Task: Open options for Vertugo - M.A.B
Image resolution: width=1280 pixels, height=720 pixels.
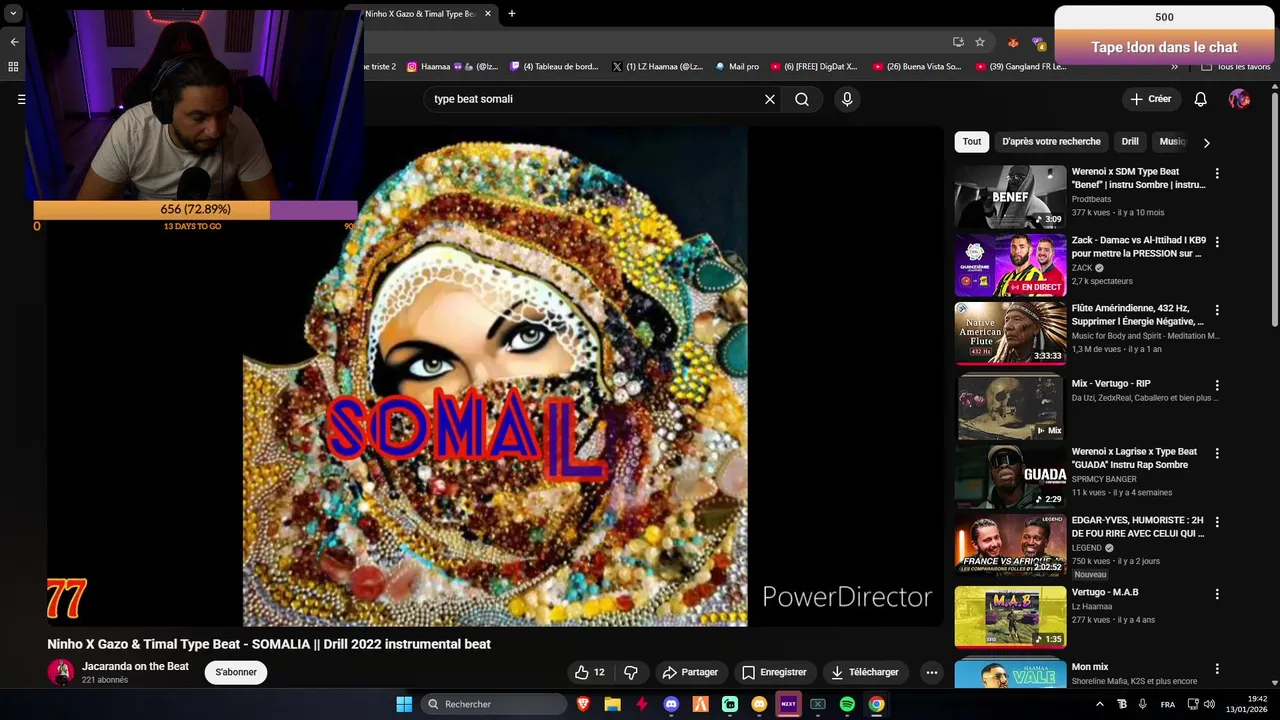Action: tap(1217, 594)
